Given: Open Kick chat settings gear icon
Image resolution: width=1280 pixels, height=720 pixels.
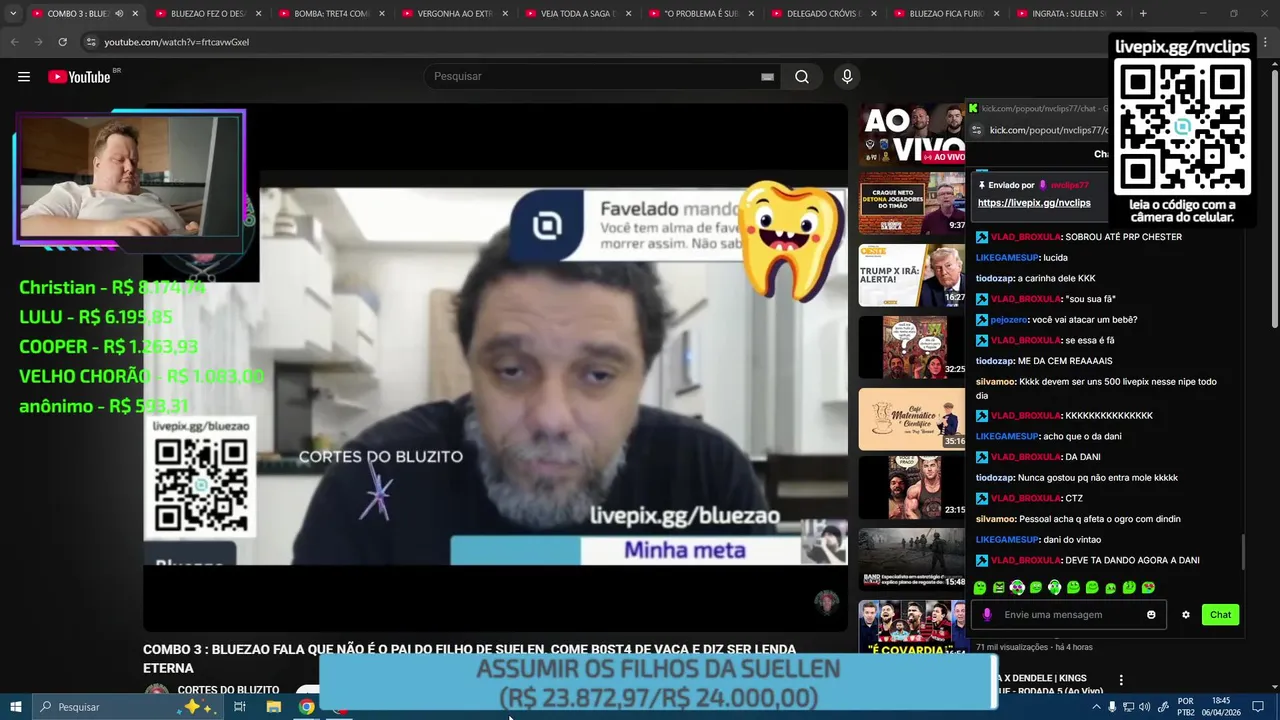Looking at the screenshot, I should click(x=1186, y=615).
